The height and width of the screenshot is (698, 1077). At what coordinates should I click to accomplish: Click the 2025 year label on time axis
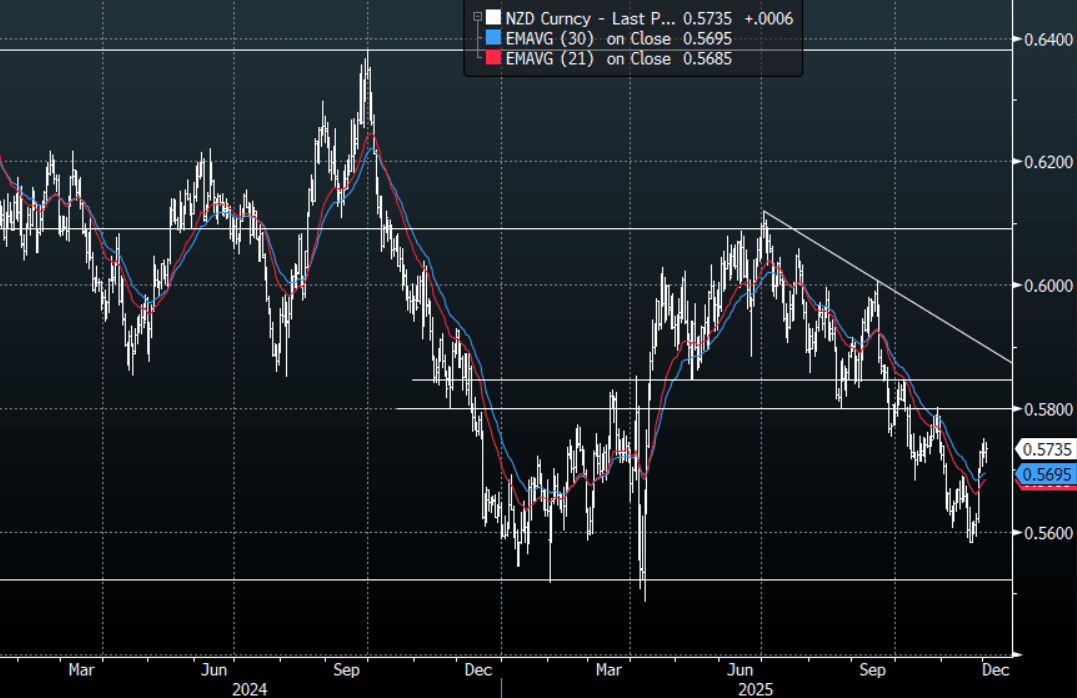[x=757, y=689]
